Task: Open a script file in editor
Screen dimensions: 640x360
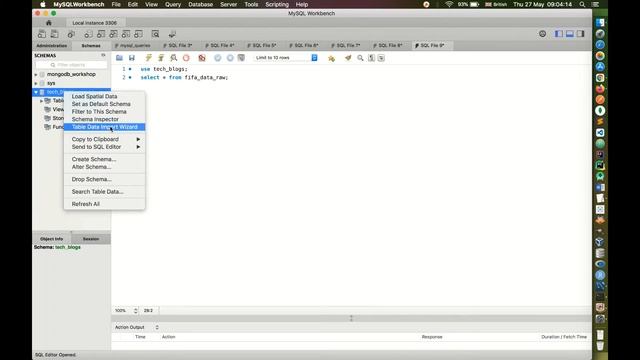Action: pos(119,58)
